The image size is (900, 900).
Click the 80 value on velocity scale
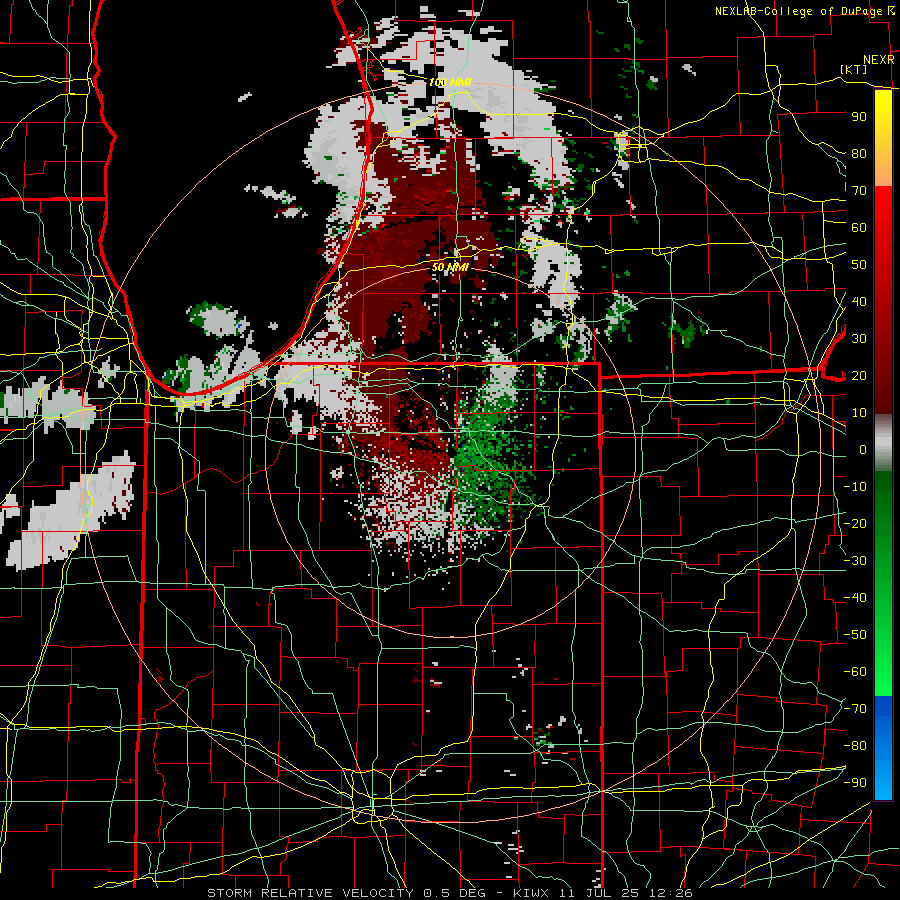[x=859, y=154]
